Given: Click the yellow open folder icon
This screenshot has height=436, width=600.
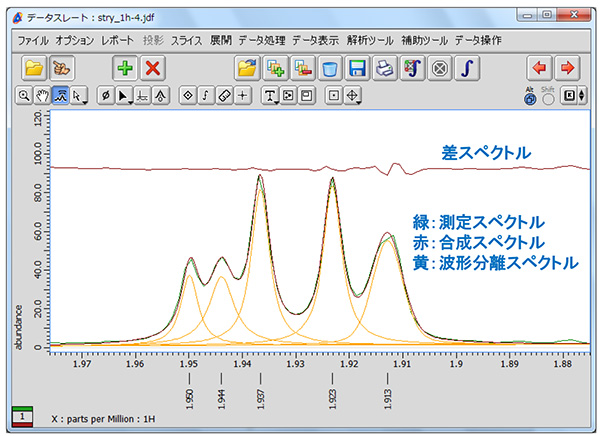Looking at the screenshot, I should [x=35, y=68].
